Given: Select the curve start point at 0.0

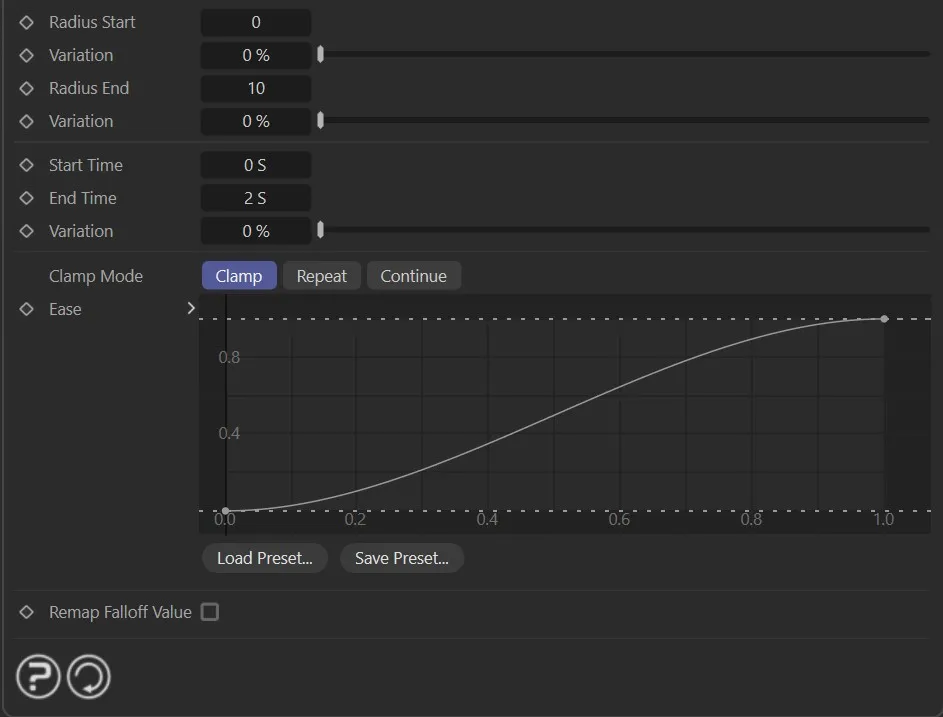Looking at the screenshot, I should [x=226, y=511].
